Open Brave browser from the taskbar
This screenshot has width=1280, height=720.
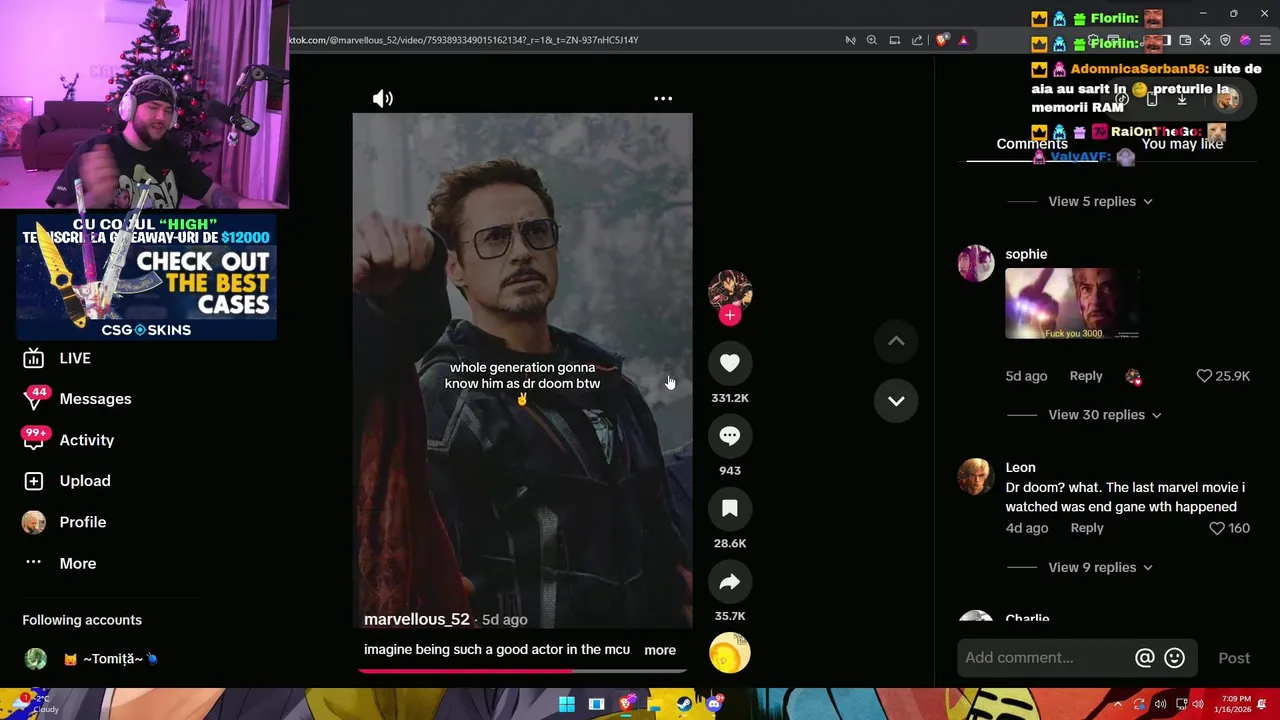626,704
